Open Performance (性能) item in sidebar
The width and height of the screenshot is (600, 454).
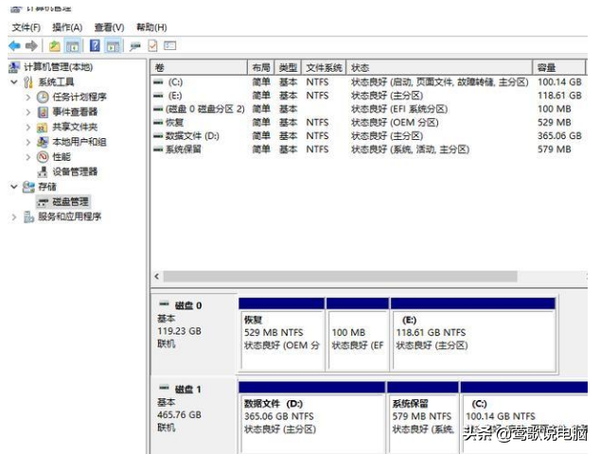tap(61, 156)
